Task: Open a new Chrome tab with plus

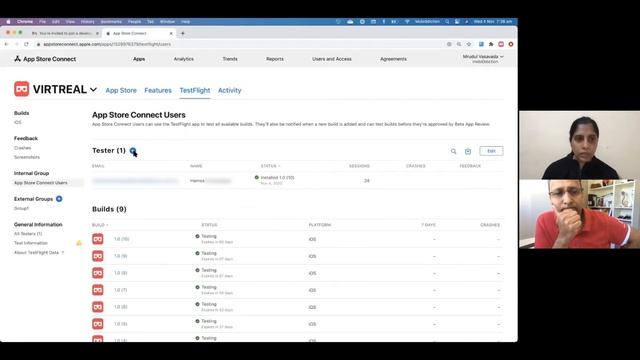Action: [x=182, y=33]
